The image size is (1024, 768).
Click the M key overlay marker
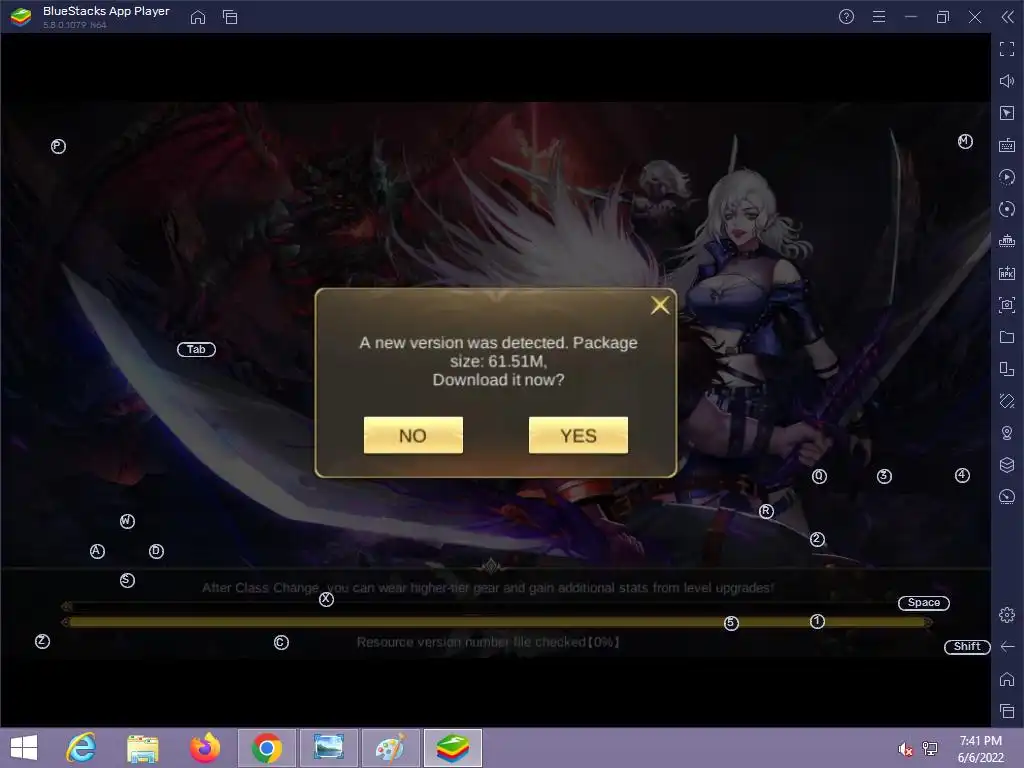click(x=965, y=142)
